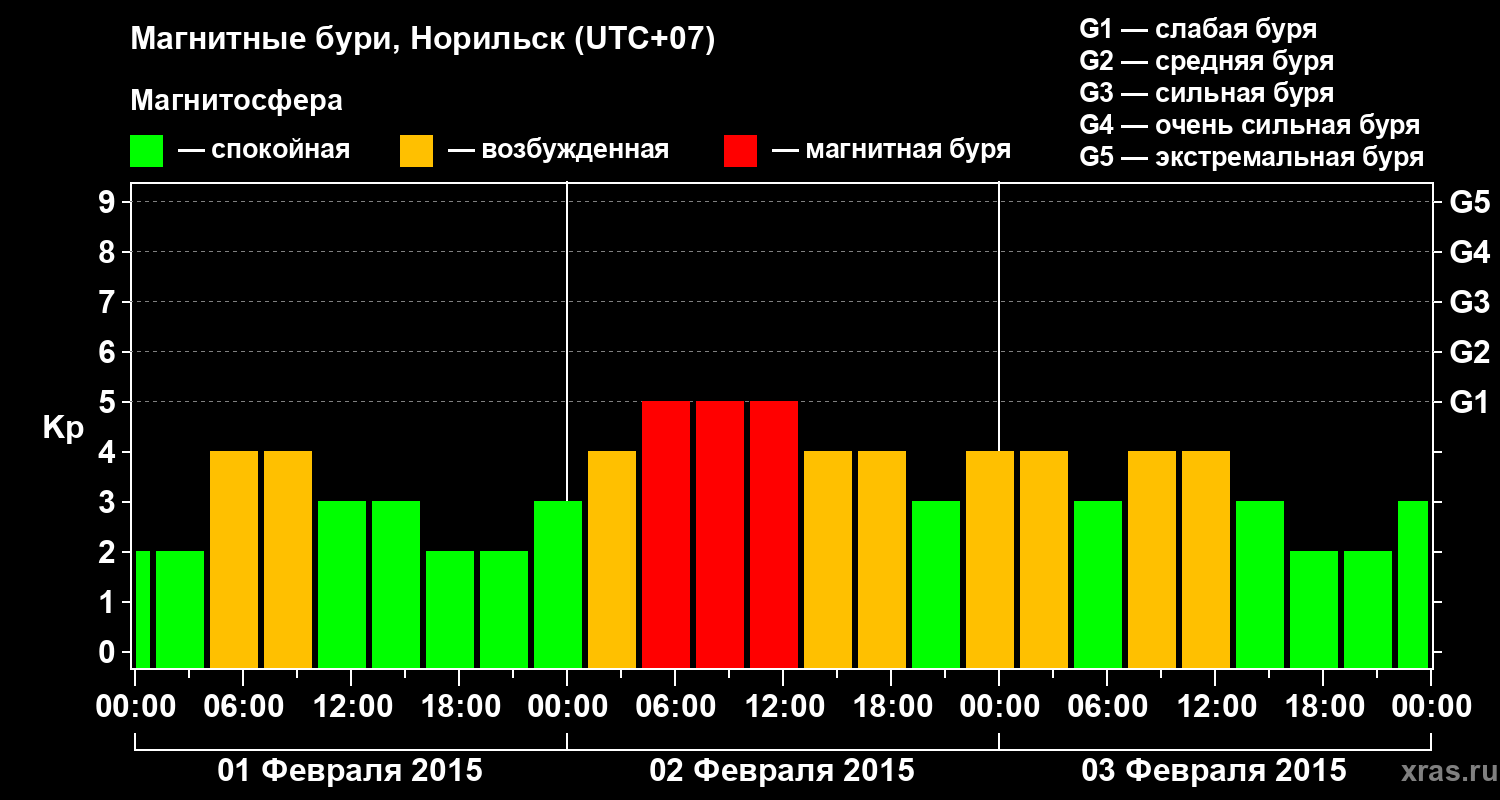Screen dimensions: 1500x800
Task: Click the middle red storm bar on 02 Февраля
Action: coord(720,534)
